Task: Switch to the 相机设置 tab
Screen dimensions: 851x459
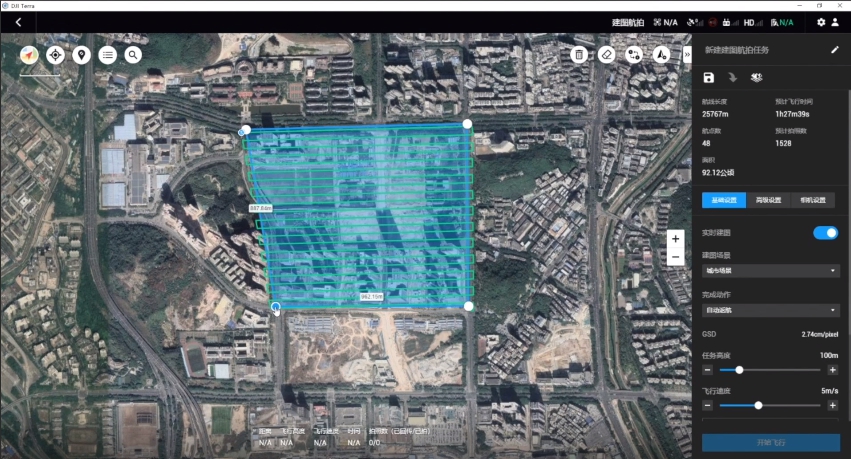Action: 814,200
